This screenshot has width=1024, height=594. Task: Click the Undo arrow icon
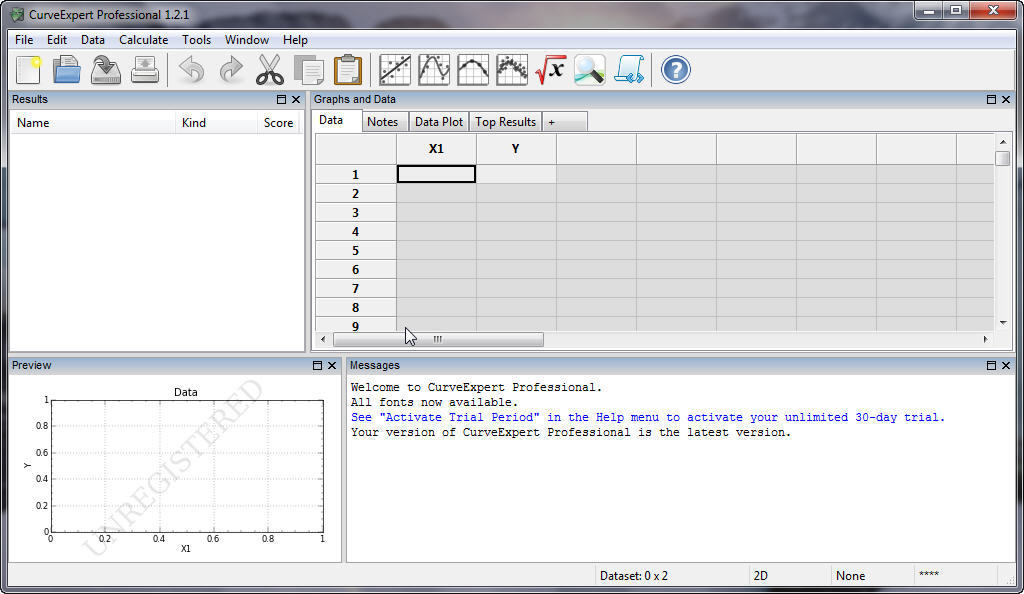192,70
